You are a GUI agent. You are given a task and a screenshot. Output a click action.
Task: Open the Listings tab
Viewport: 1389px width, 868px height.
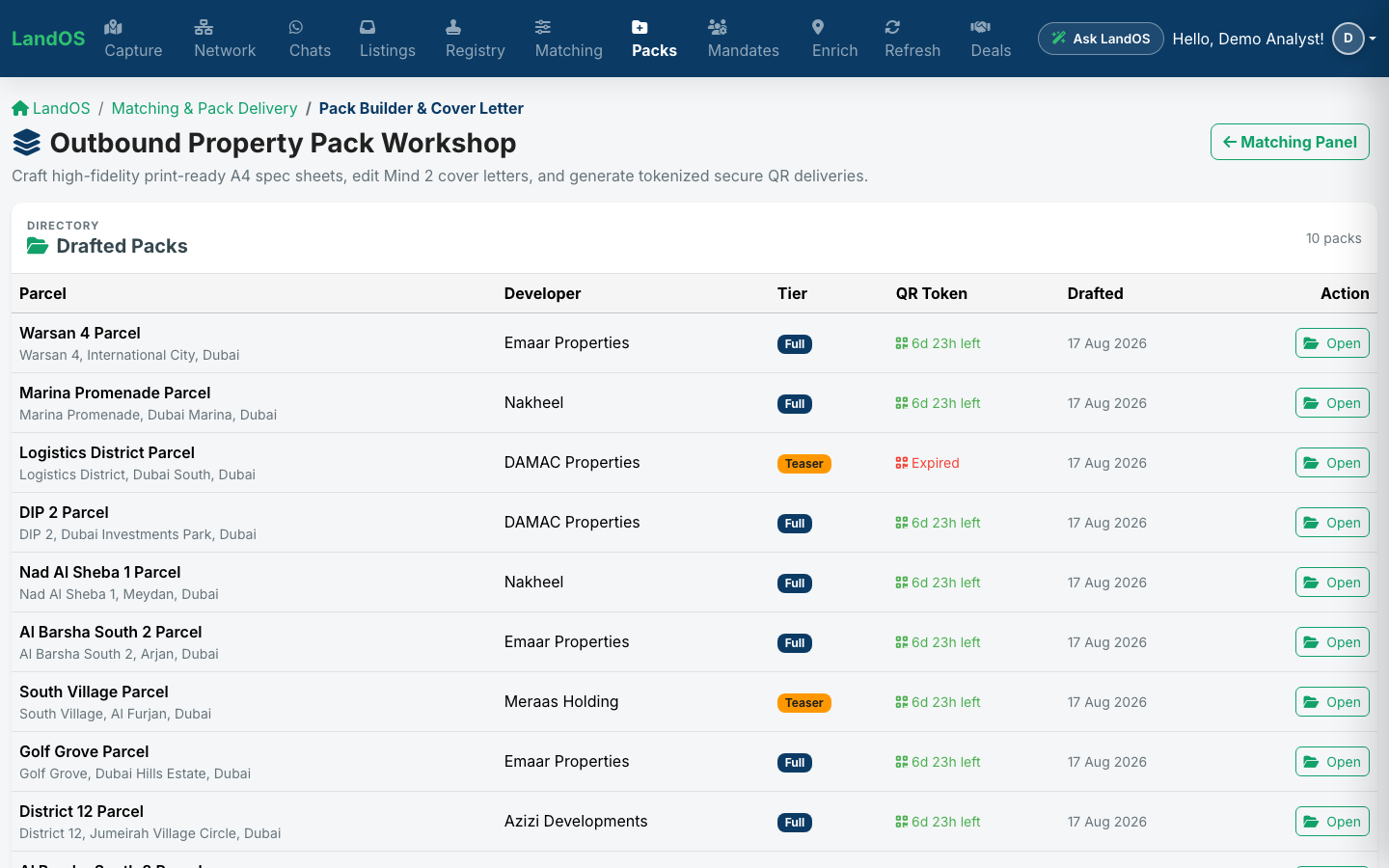[x=388, y=39]
